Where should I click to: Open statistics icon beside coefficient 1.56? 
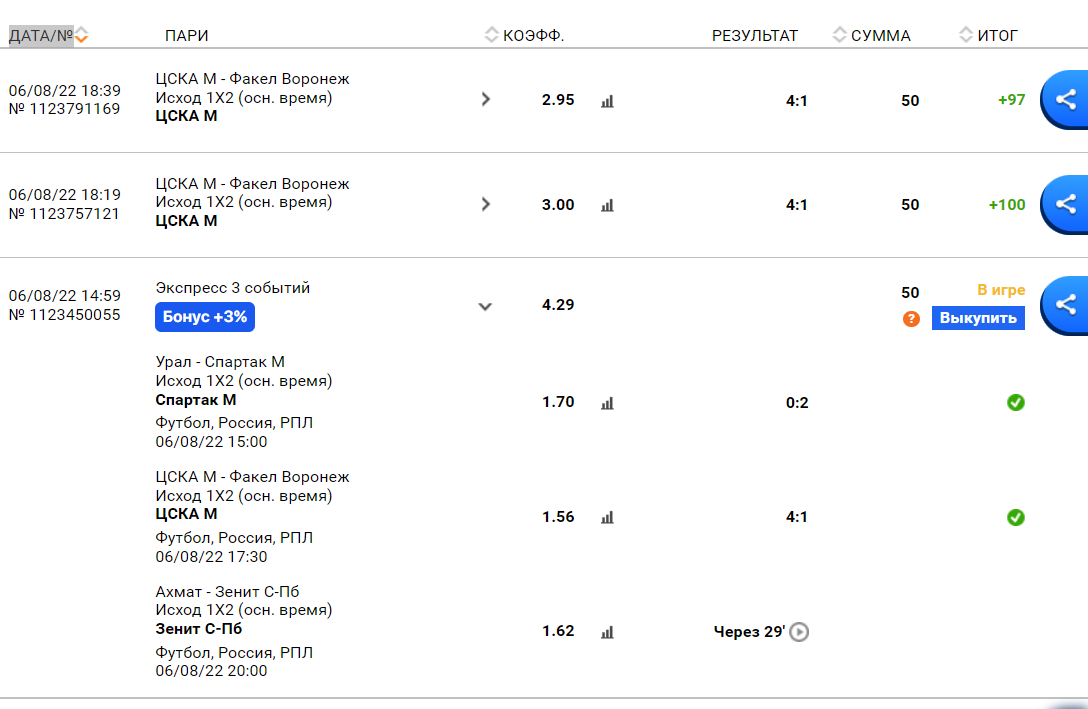(x=607, y=518)
